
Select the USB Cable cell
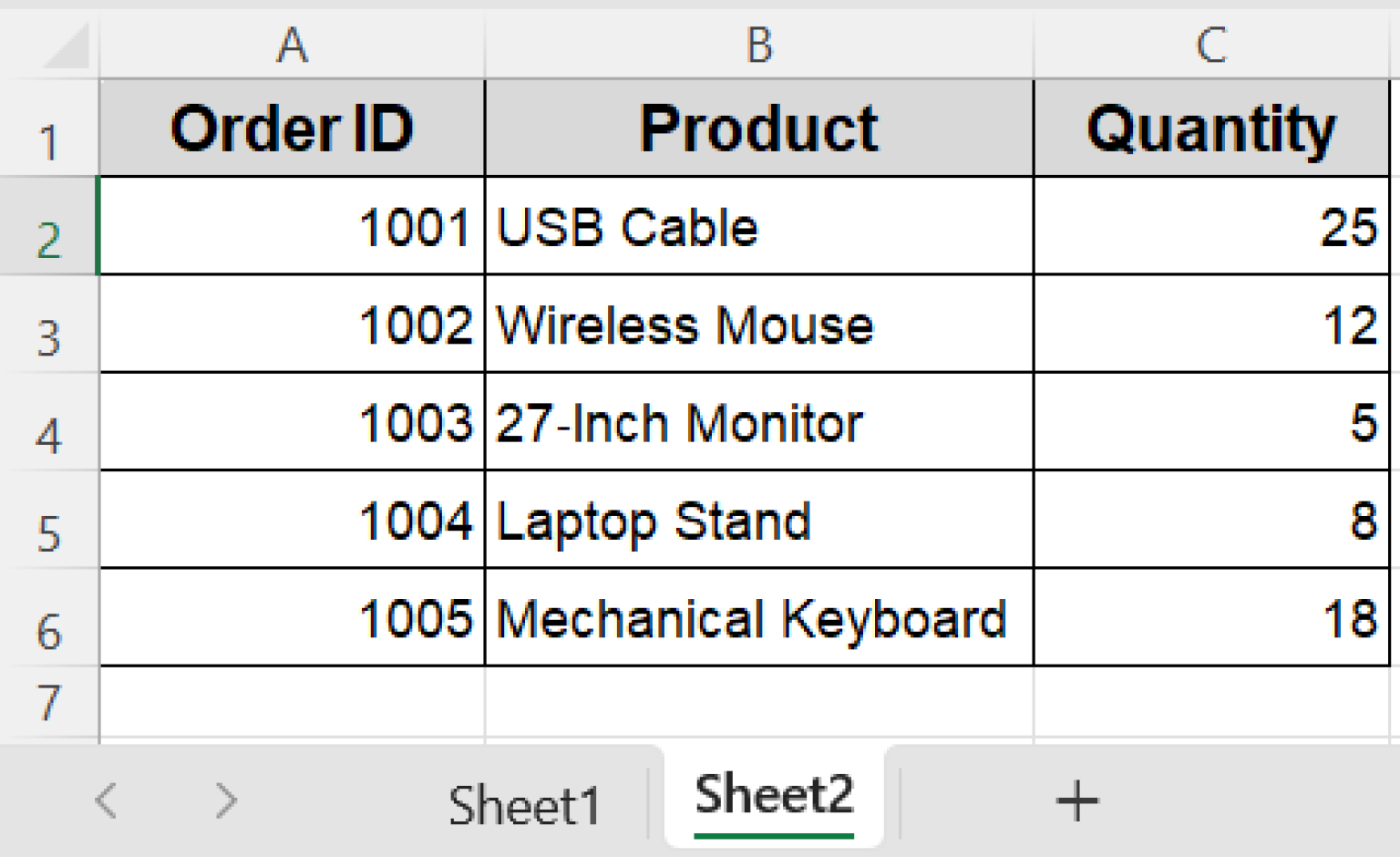(759, 227)
